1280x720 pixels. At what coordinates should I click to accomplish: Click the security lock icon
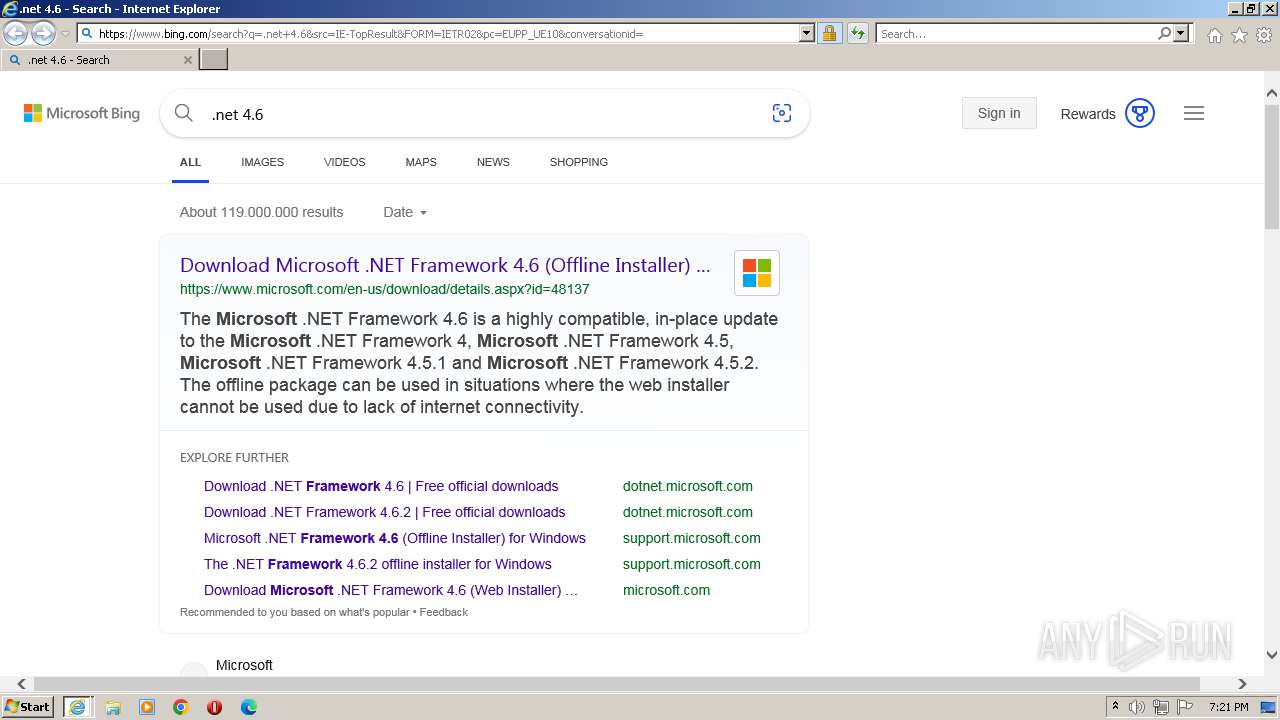coord(829,34)
